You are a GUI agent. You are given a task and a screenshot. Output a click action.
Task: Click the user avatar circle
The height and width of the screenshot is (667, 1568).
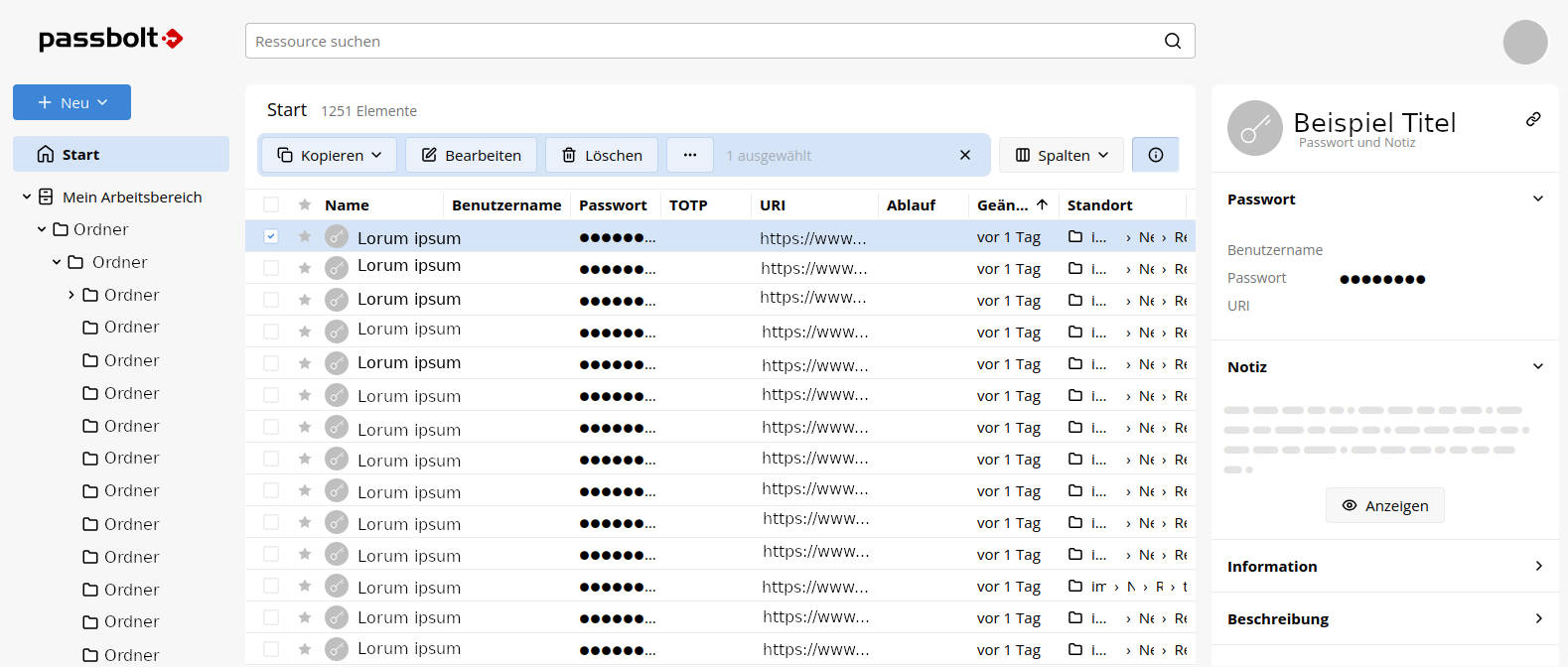coord(1524,43)
